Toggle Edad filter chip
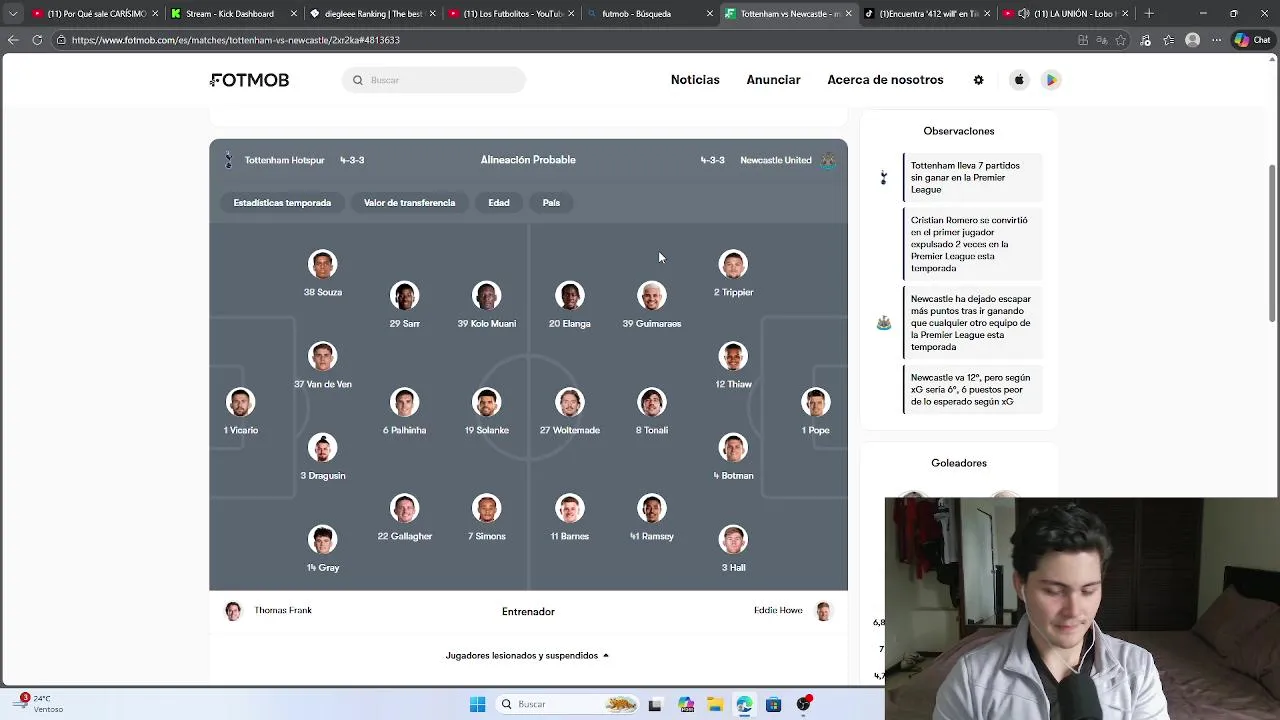The image size is (1280, 720). pos(499,203)
